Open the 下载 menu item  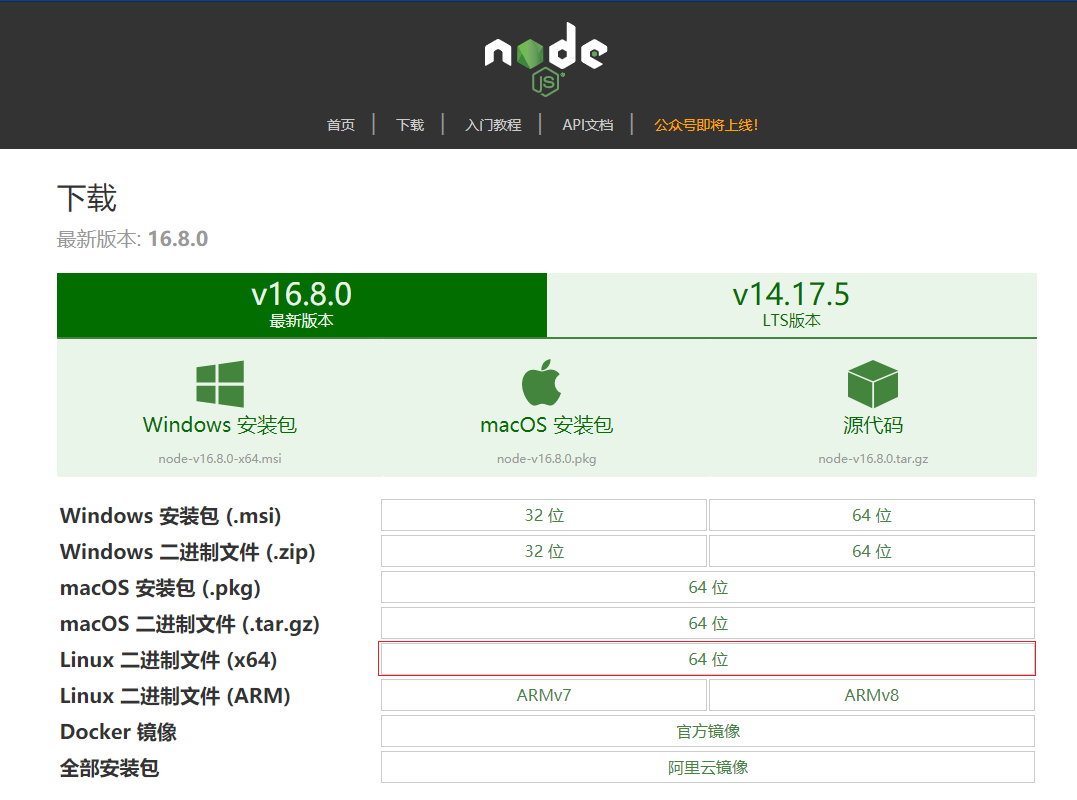409,124
